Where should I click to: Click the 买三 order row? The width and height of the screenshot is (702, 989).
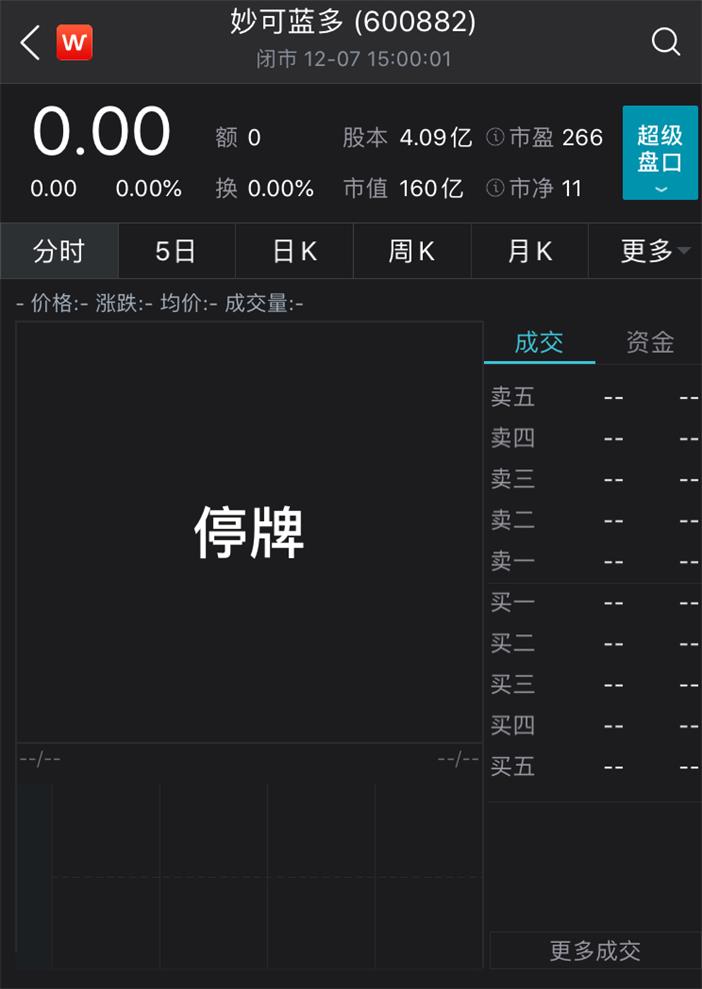click(x=594, y=684)
